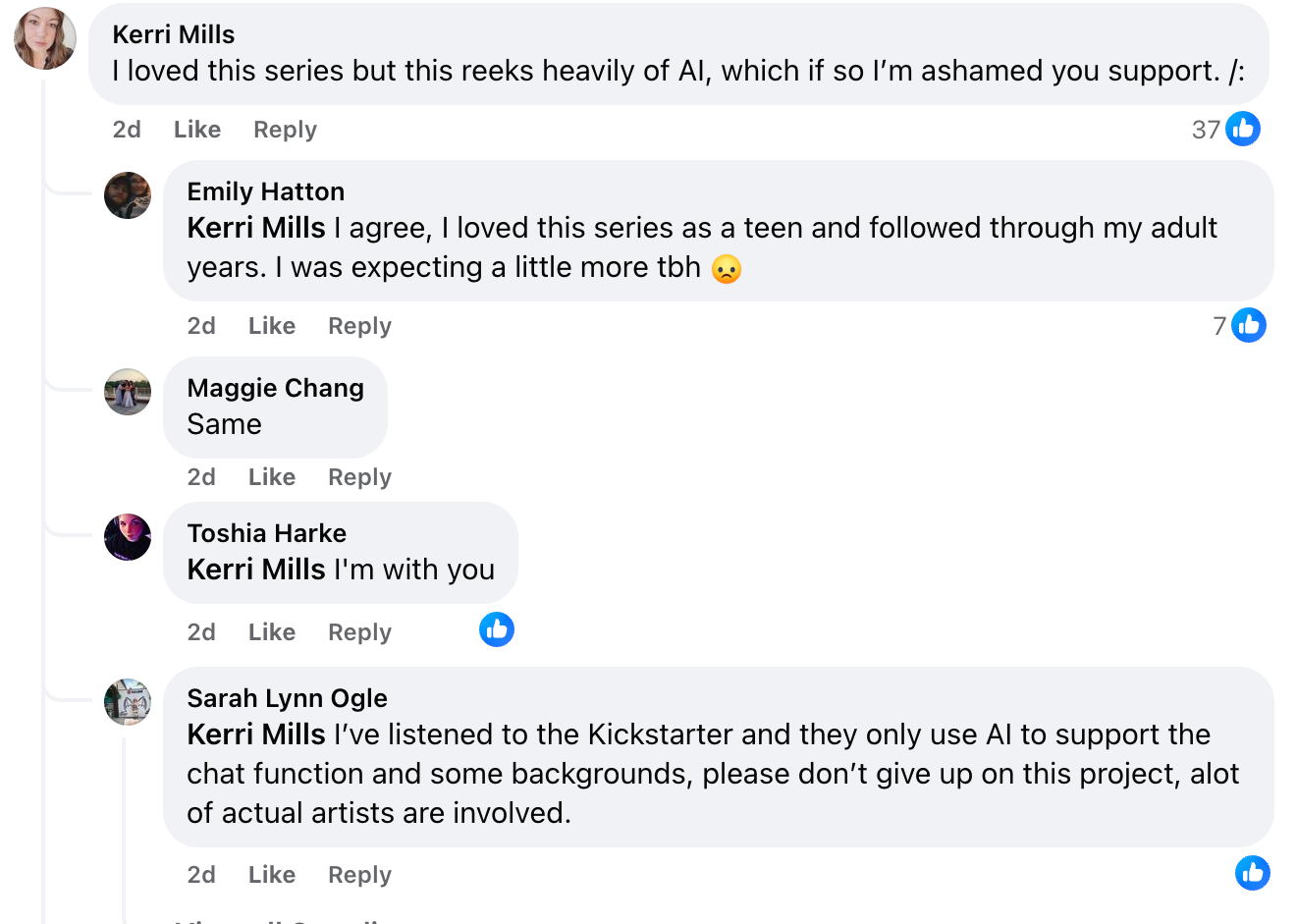Image resolution: width=1296 pixels, height=924 pixels.
Task: Reply to Kerri Mills' comment
Action: [285, 130]
